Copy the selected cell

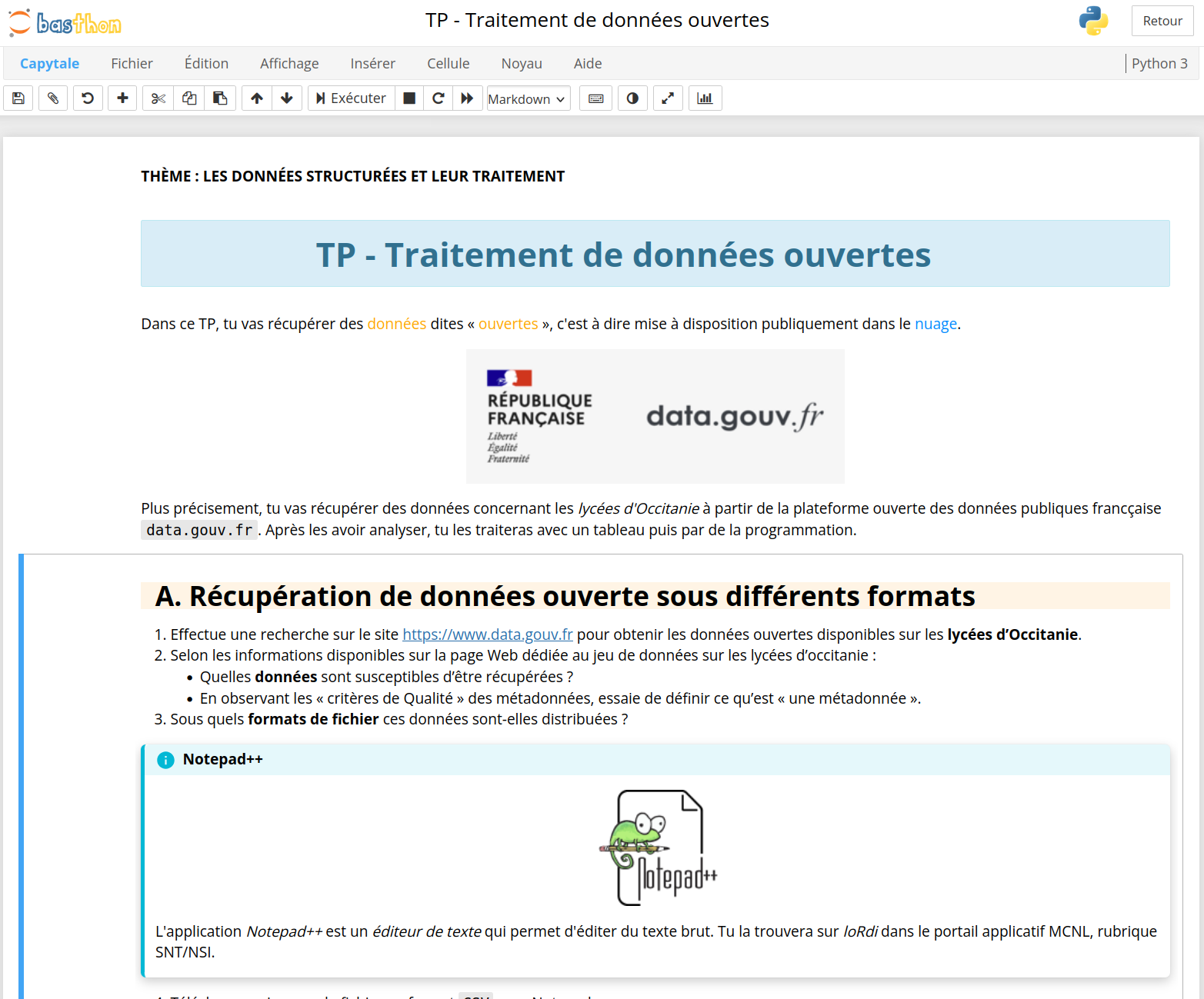(188, 98)
